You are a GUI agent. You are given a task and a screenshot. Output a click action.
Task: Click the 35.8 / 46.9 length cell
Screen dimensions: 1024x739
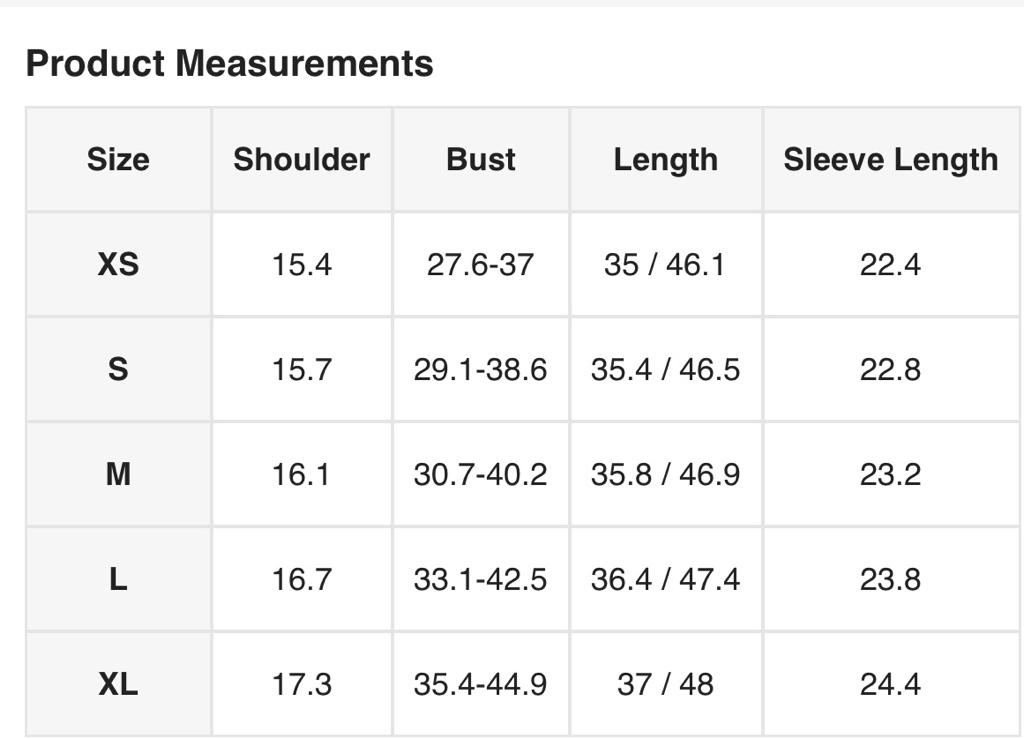(665, 474)
